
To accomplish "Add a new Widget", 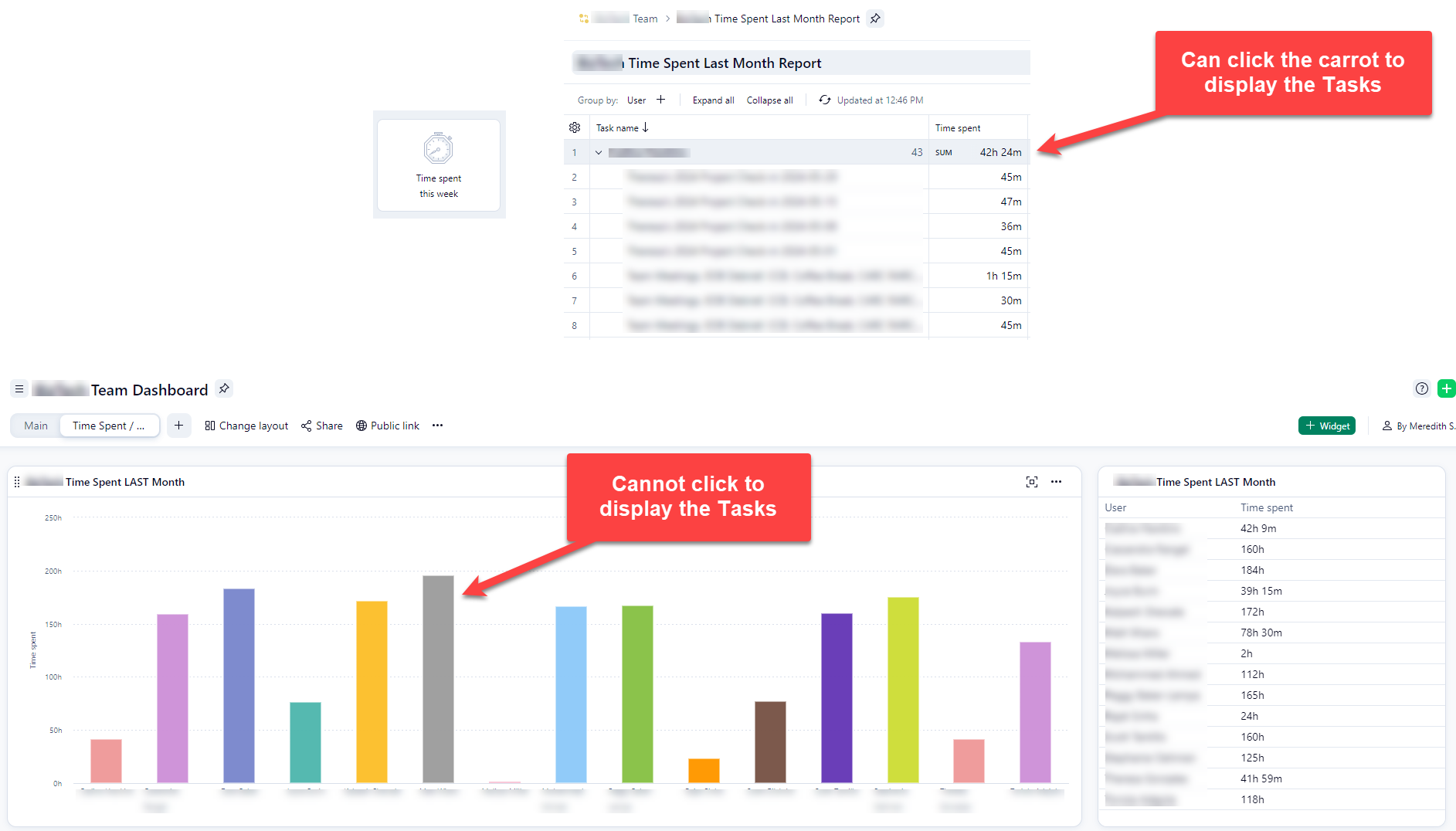I will point(1327,426).
